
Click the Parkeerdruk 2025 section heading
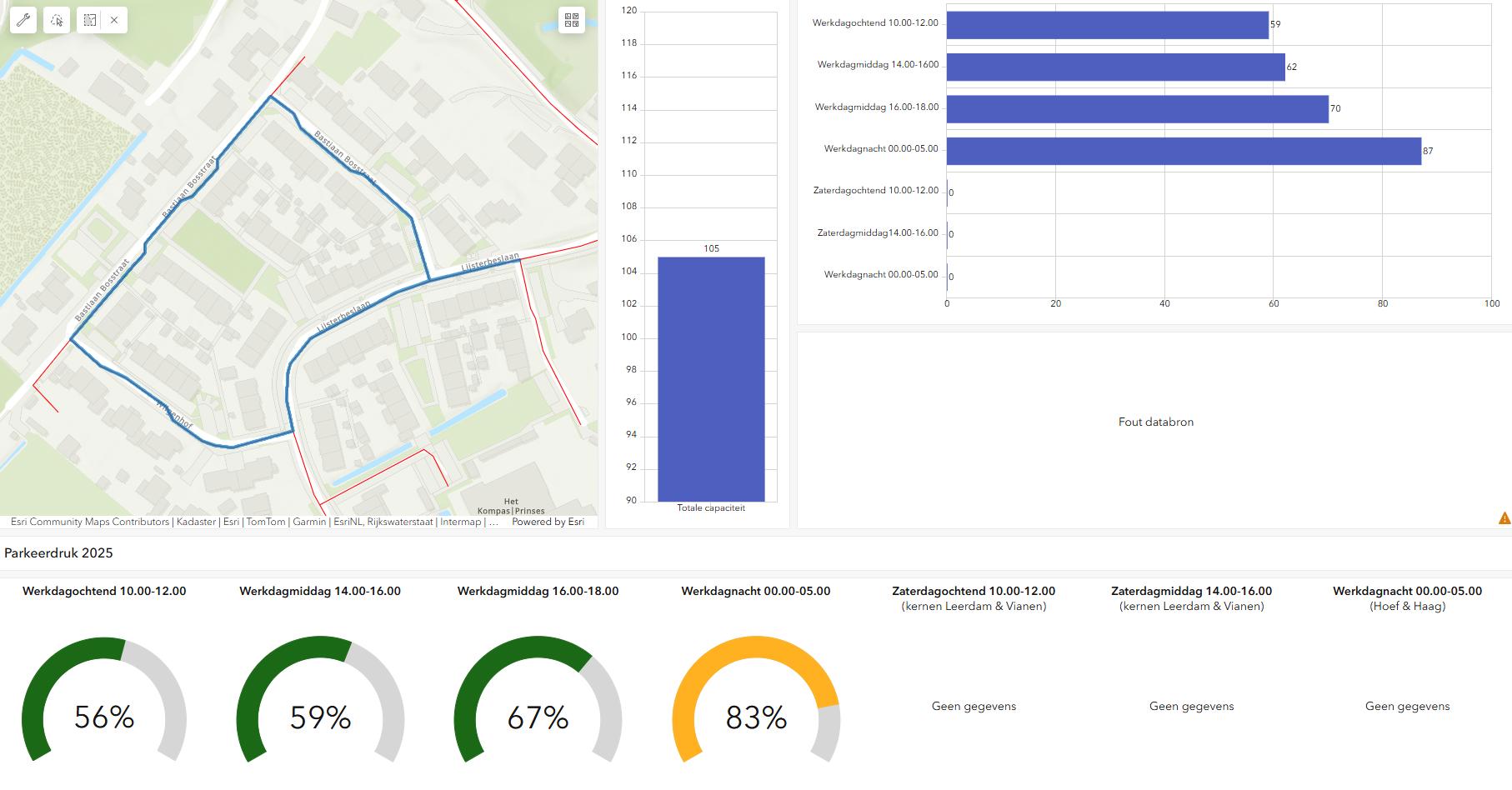(58, 552)
